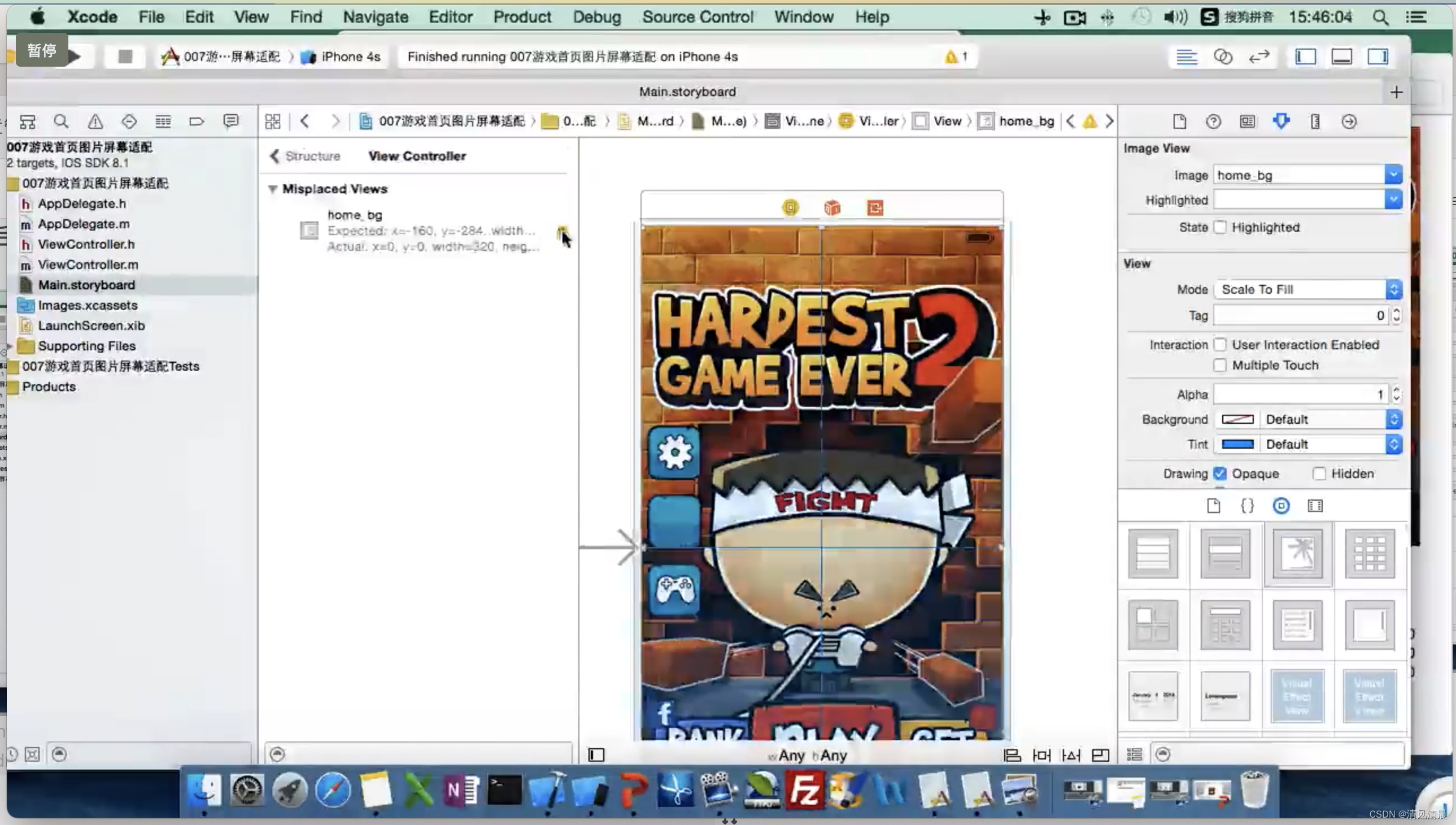The image size is (1456, 825).
Task: Open the Debug menu
Action: 596,17
